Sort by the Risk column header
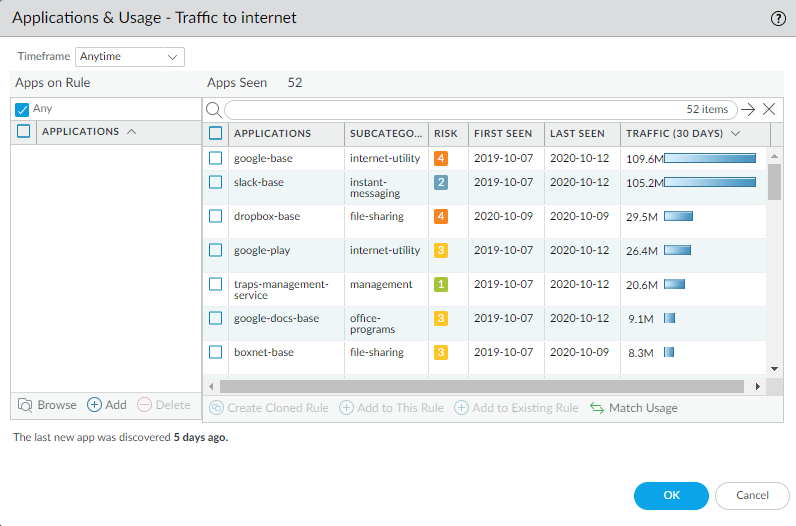The height and width of the screenshot is (526, 796). click(x=445, y=133)
